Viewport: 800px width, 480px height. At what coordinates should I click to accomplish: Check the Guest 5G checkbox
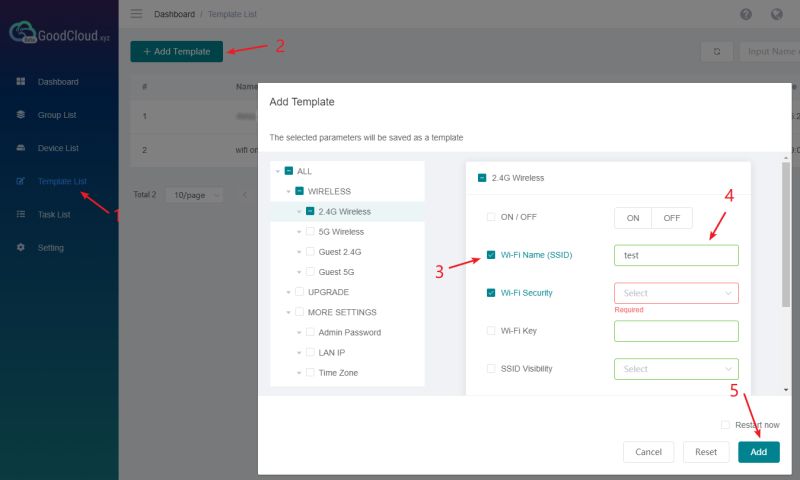point(310,271)
